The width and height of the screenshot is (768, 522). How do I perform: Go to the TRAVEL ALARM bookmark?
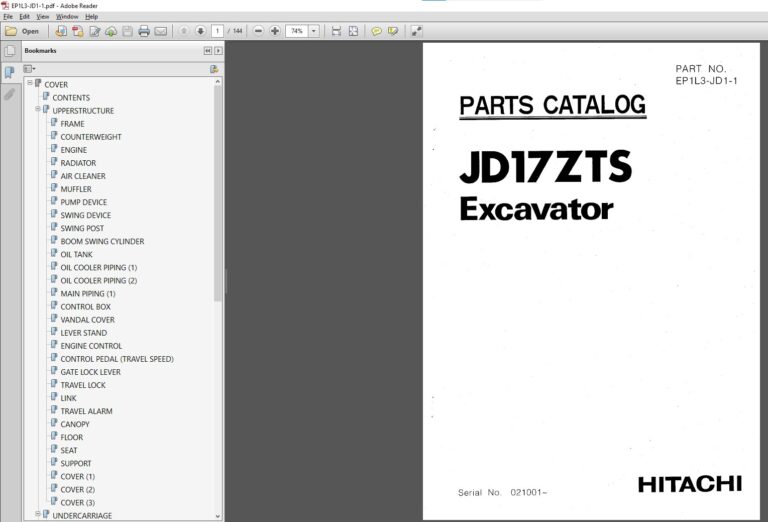(x=86, y=411)
